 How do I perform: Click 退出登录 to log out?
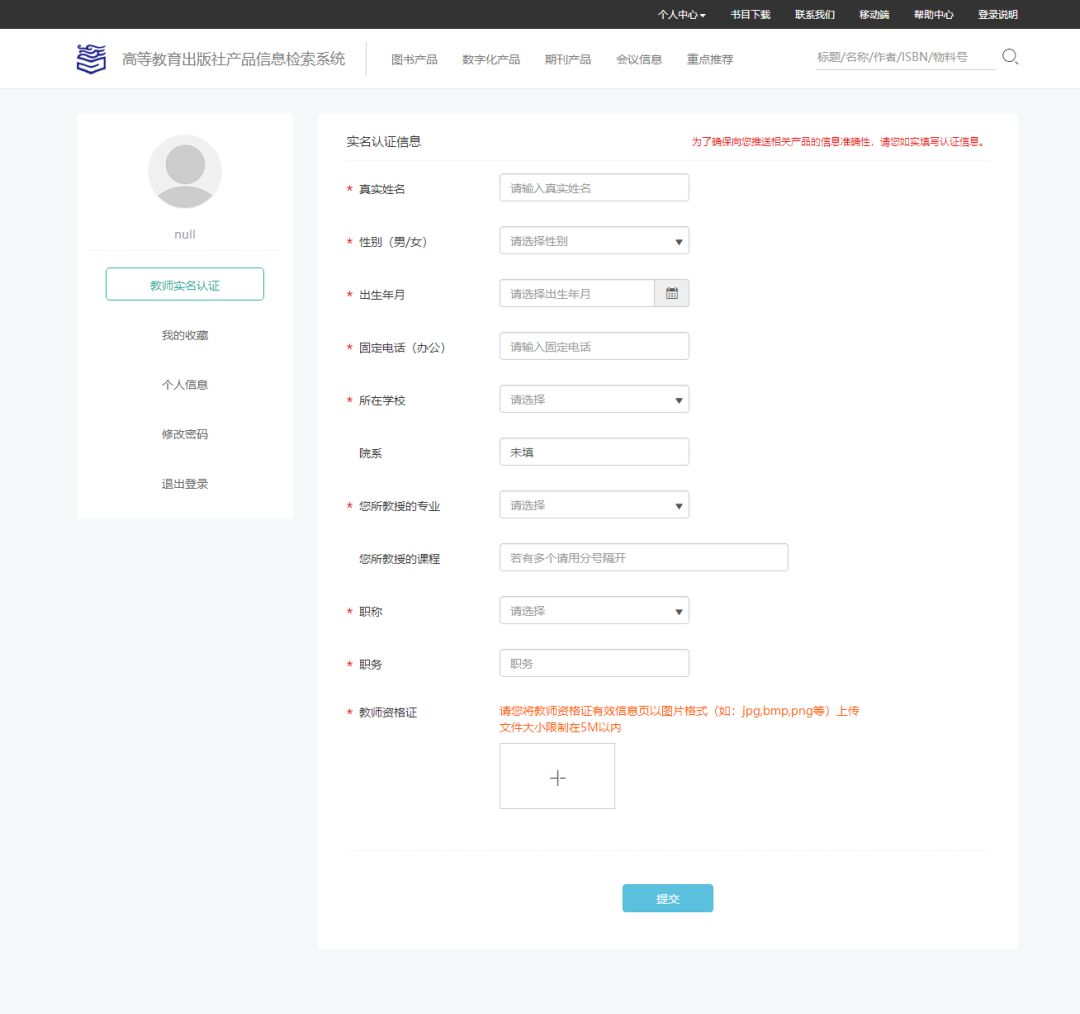(185, 484)
